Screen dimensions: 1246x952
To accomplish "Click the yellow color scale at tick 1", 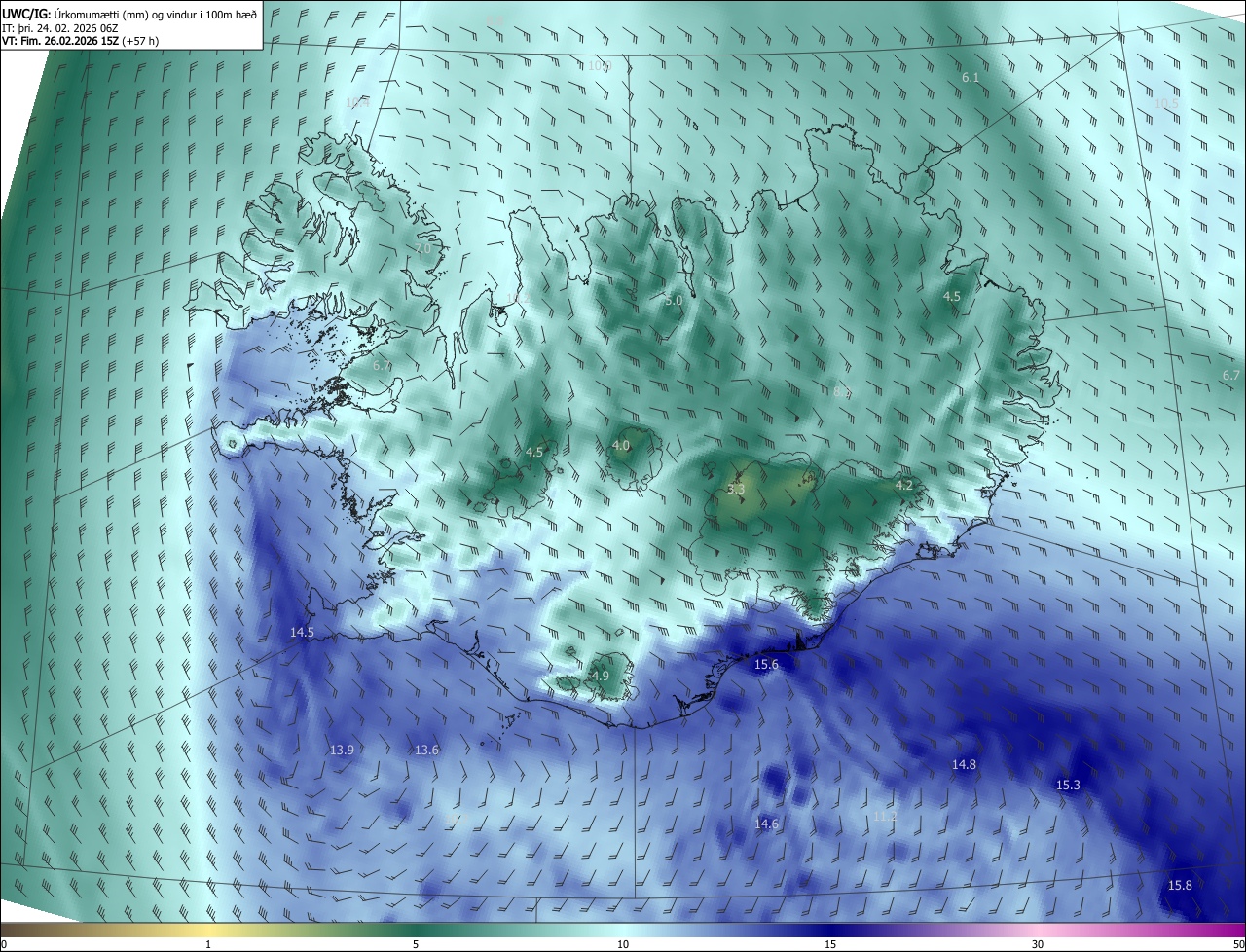I will [208, 930].
